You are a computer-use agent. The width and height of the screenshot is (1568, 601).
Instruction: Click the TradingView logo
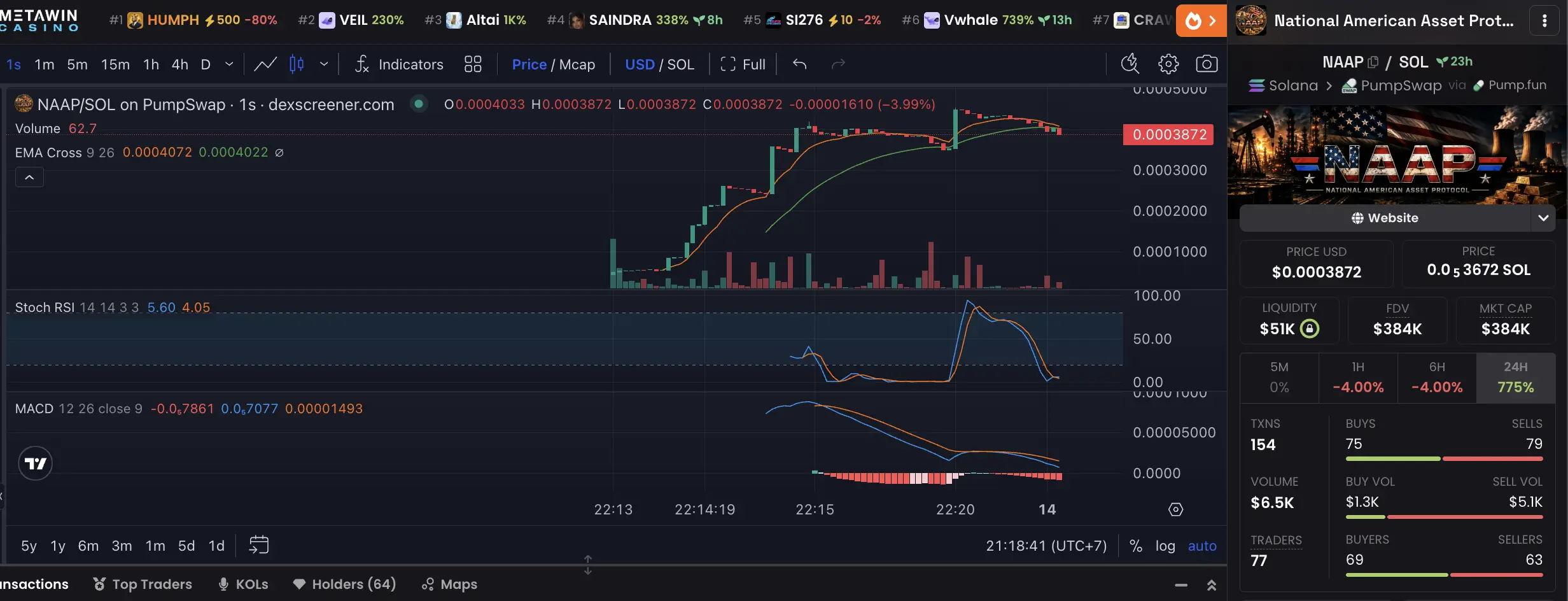click(x=36, y=463)
